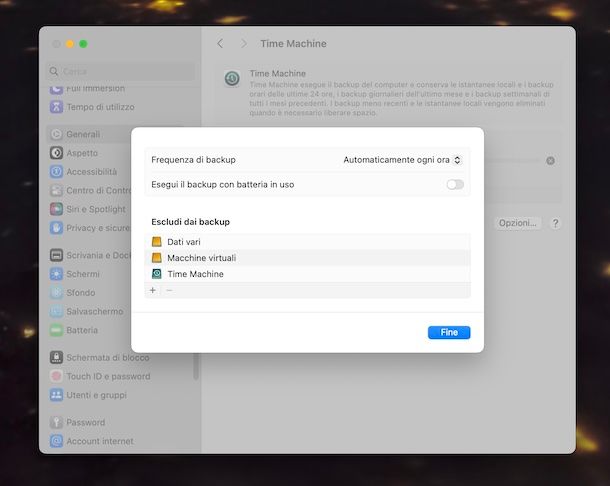The image size is (610, 486).
Task: Add an excluded item with plus button
Action: [153, 290]
